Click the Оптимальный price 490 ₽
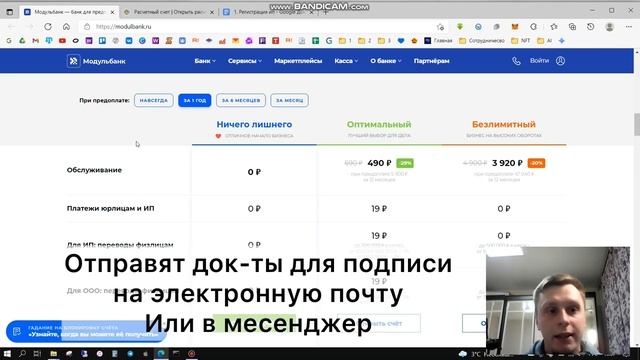This screenshot has height=360, width=640. pos(379,163)
